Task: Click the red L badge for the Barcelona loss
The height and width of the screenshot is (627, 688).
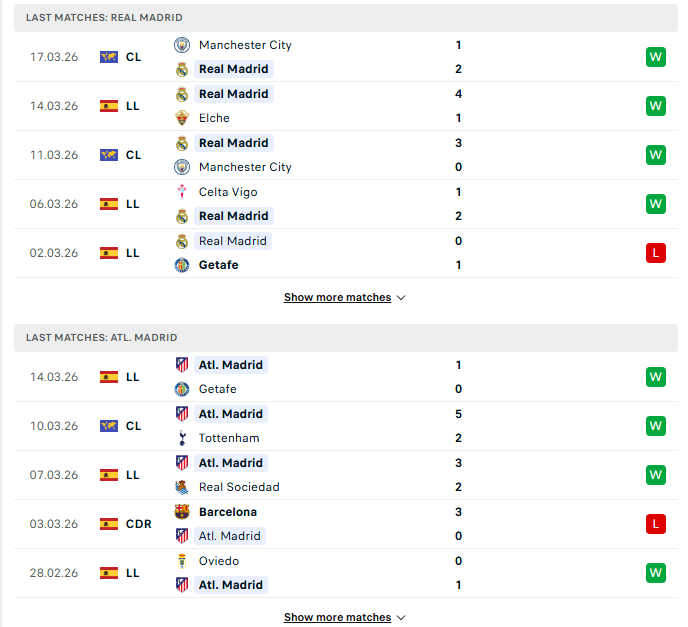Action: tap(656, 524)
